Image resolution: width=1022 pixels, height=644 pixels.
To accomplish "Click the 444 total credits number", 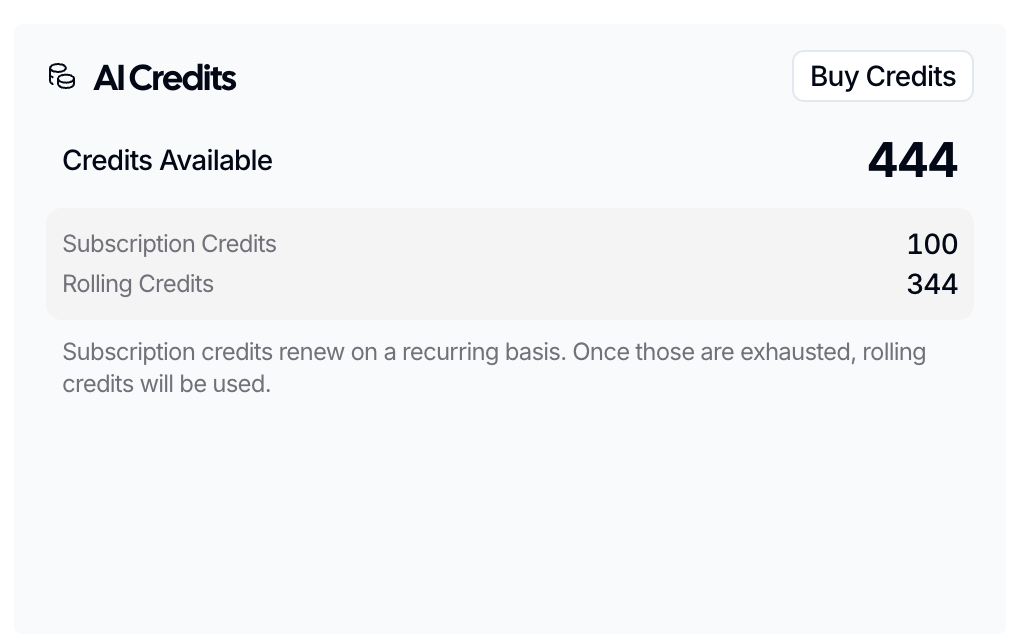I will coord(912,160).
